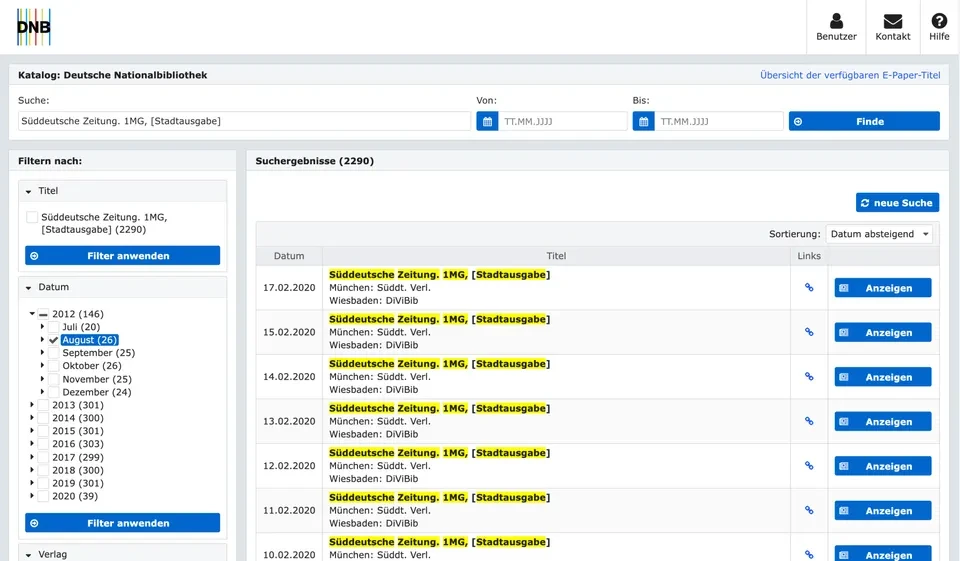
Task: Apply the Datum filter with Filter anwenden
Action: click(122, 523)
